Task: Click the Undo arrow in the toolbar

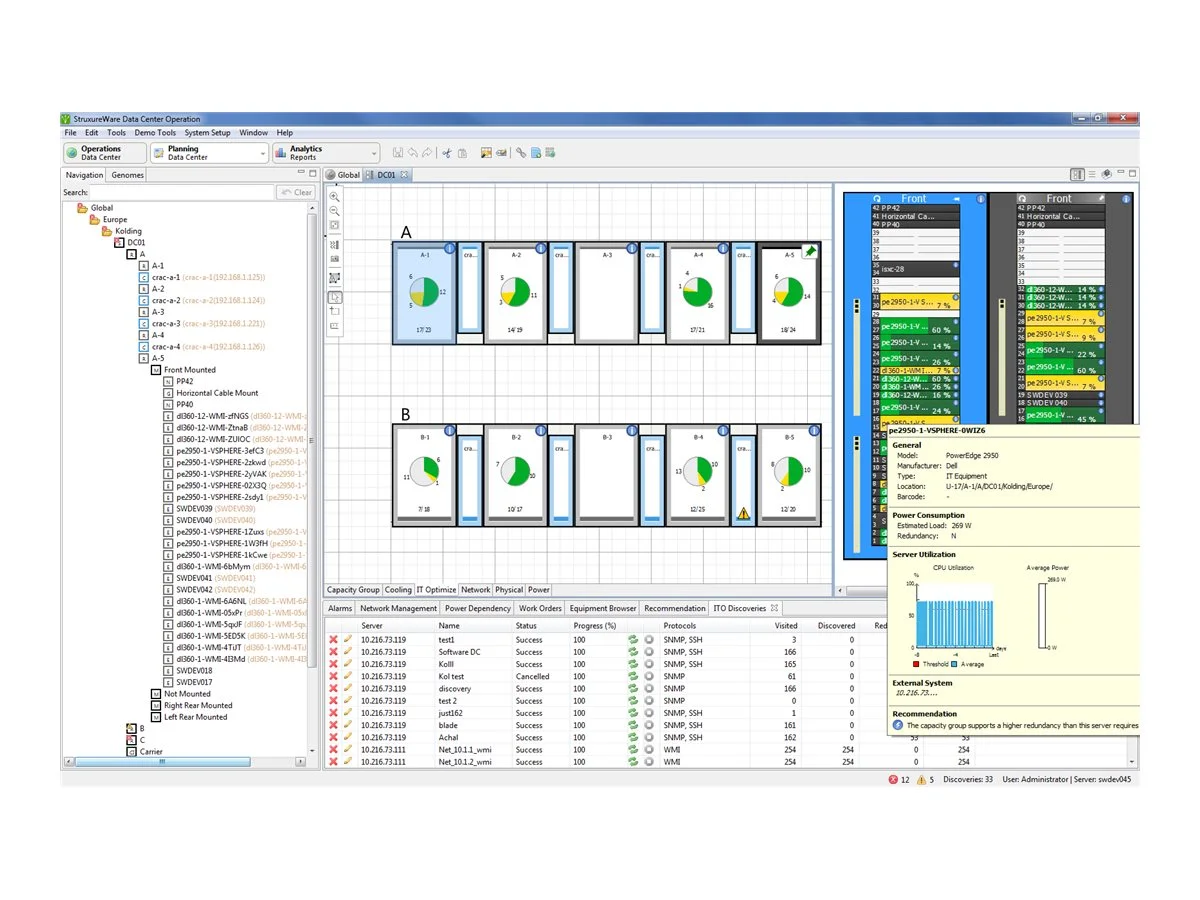Action: click(x=413, y=153)
